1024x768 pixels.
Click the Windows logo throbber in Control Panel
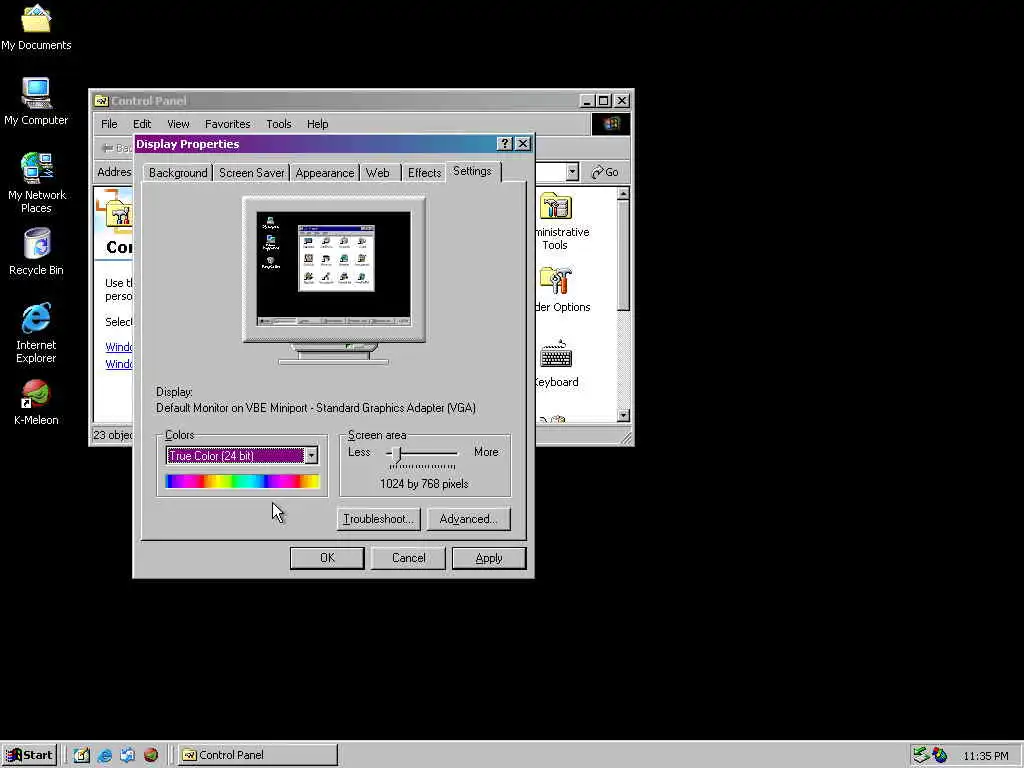point(611,124)
